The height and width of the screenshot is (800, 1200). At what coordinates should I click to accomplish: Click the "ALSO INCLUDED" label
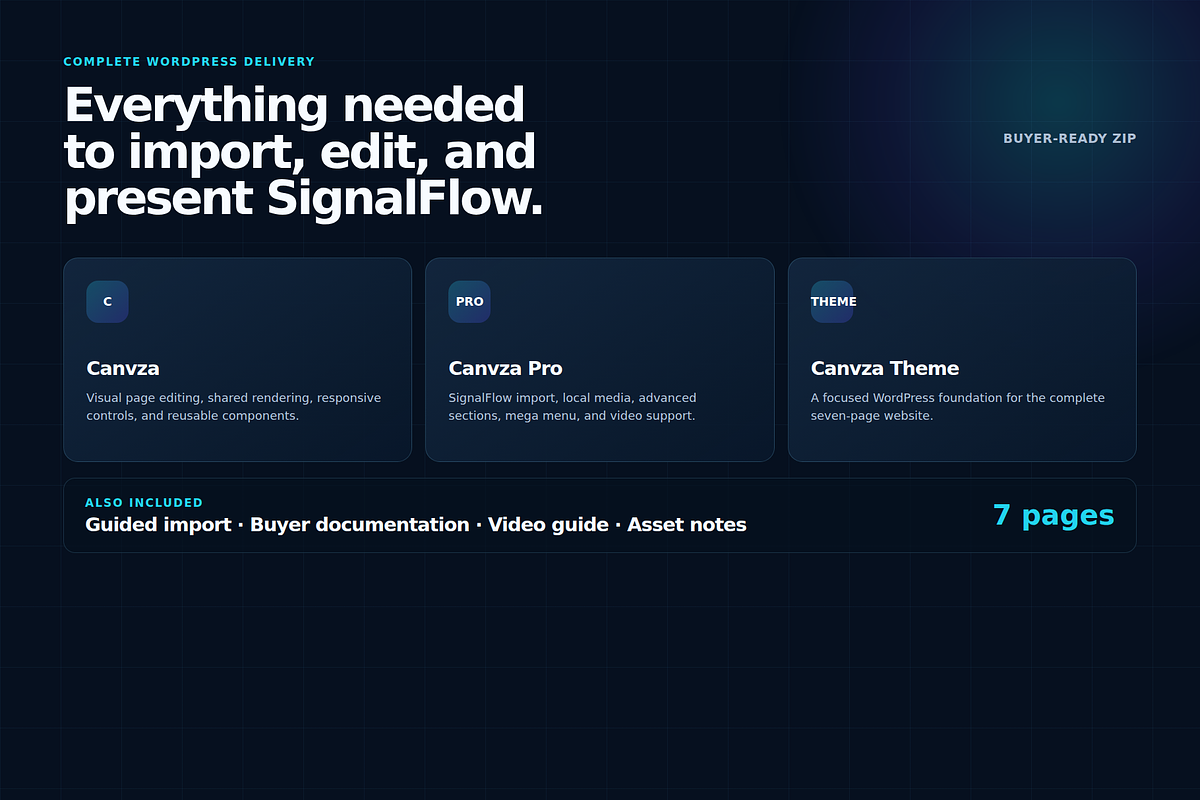click(144, 503)
